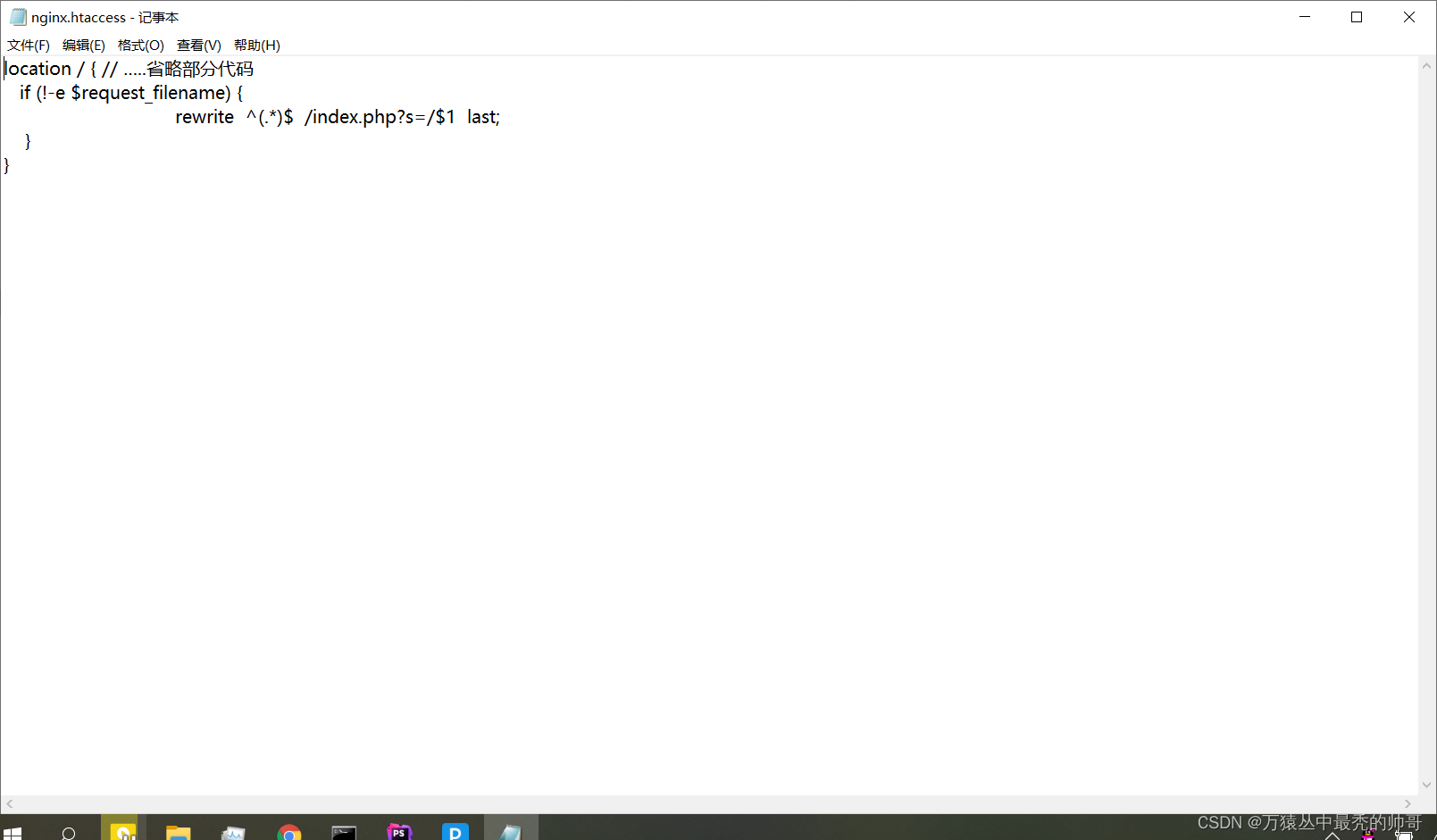Click the '$request_filename' text
1437x840 pixels.
coord(151,93)
